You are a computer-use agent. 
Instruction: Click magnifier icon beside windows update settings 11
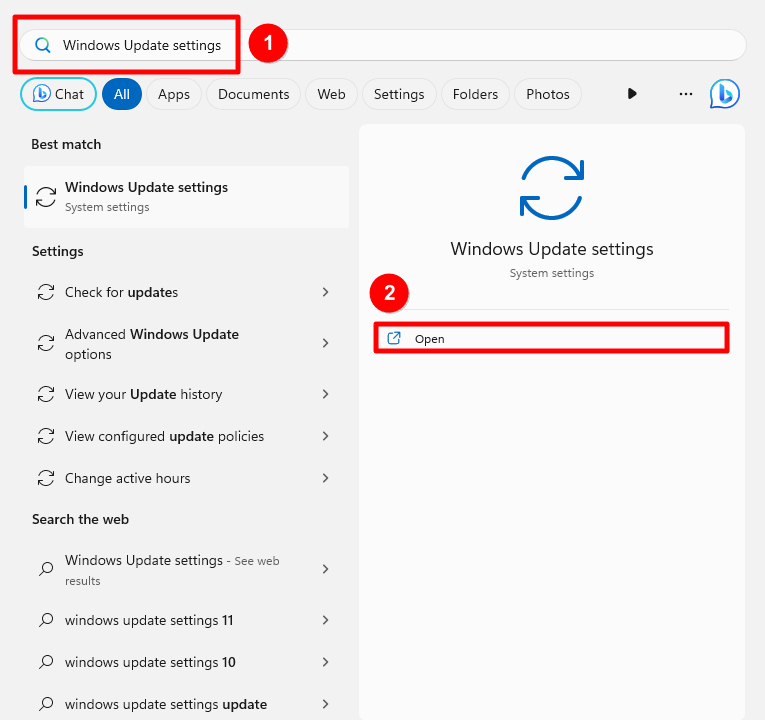[46, 620]
